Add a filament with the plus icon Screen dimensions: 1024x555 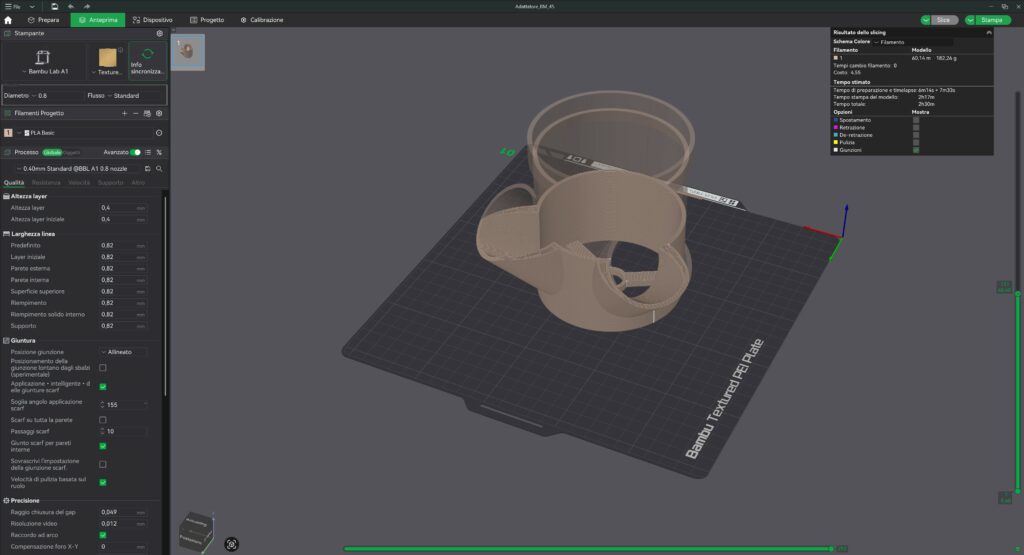124,114
